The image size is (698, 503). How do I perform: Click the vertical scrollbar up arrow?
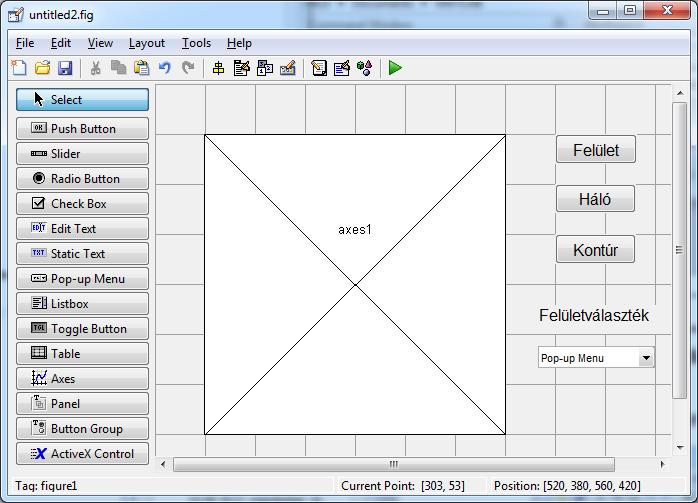680,93
